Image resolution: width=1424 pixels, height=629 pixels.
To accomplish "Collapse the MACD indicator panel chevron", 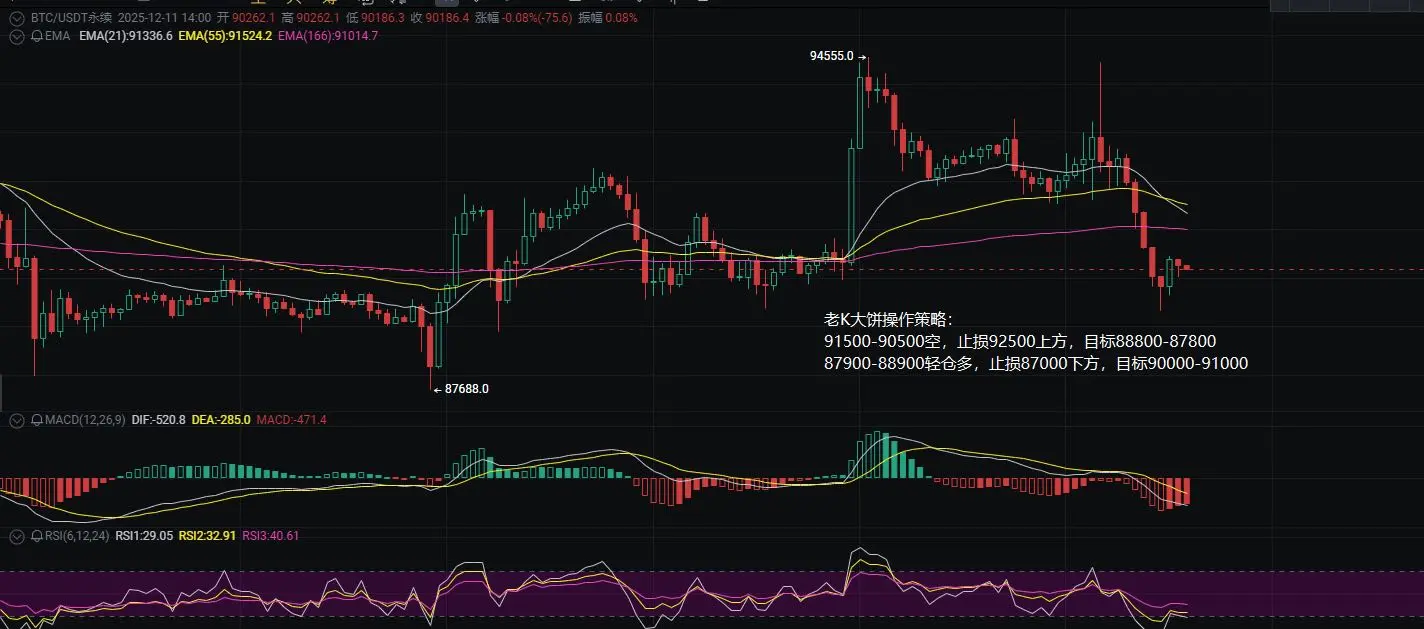I will click(16, 420).
